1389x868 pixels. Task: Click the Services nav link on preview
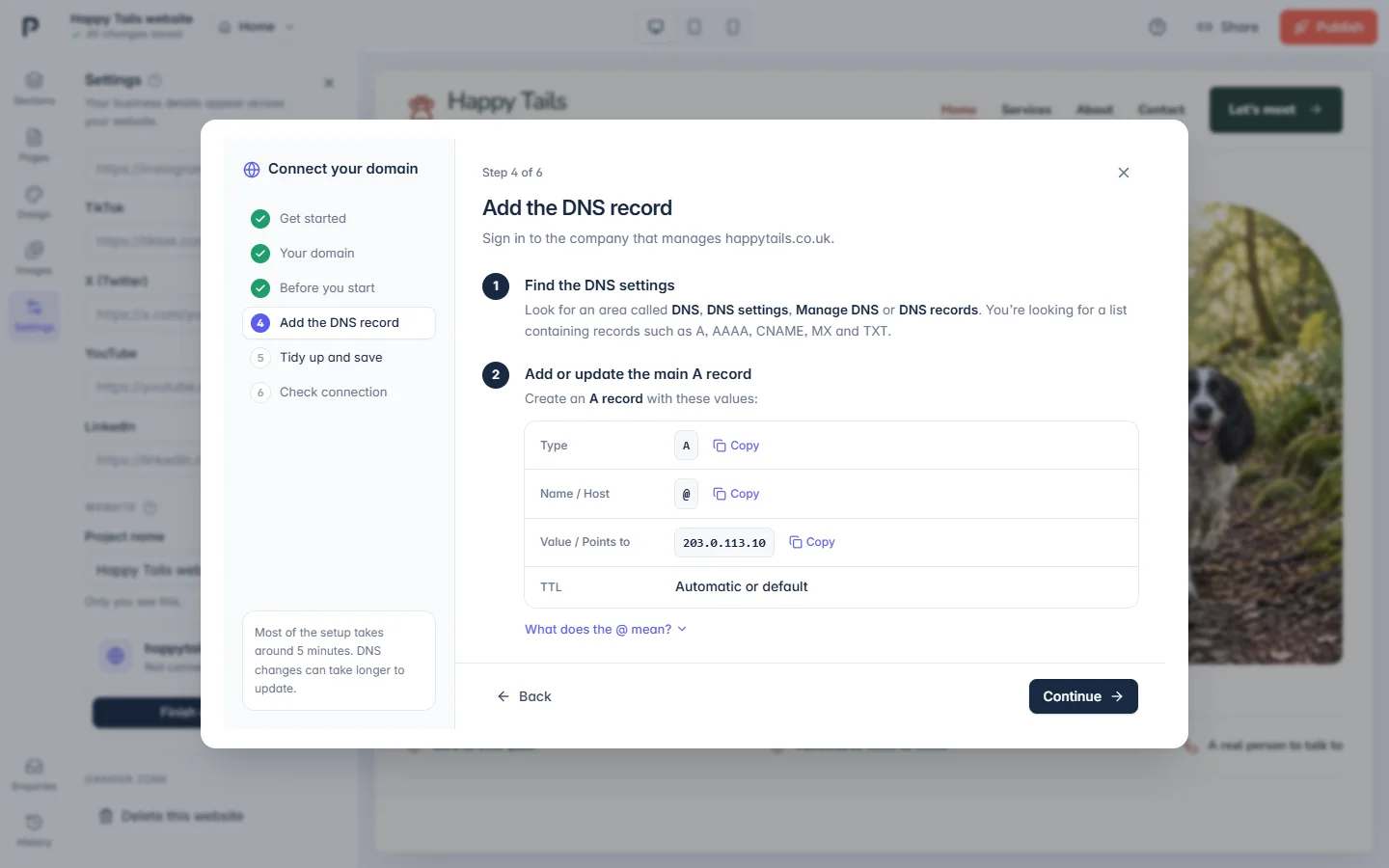pyautogui.click(x=1026, y=110)
